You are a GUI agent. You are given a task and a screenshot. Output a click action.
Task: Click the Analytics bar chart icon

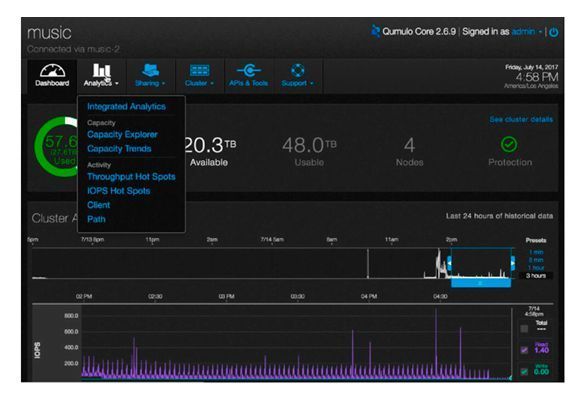pyautogui.click(x=101, y=70)
